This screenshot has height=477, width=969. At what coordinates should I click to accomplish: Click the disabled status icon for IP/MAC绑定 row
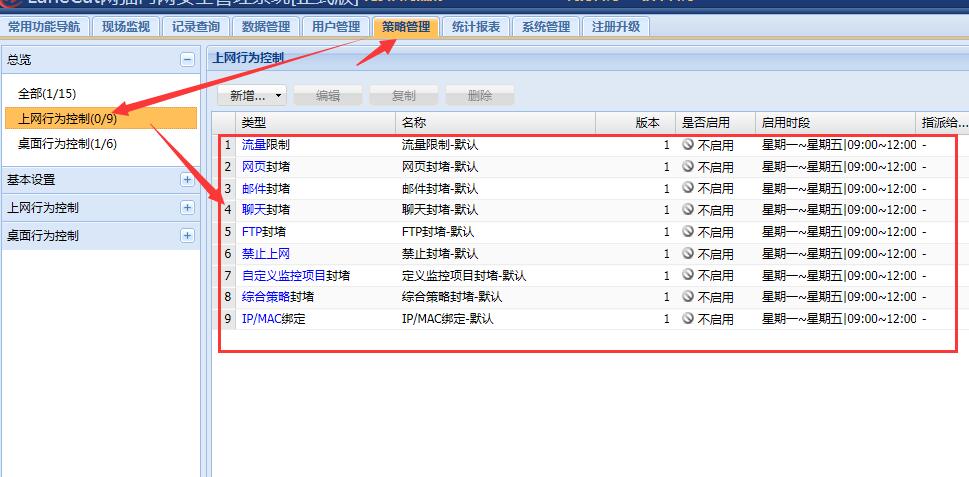(687, 319)
